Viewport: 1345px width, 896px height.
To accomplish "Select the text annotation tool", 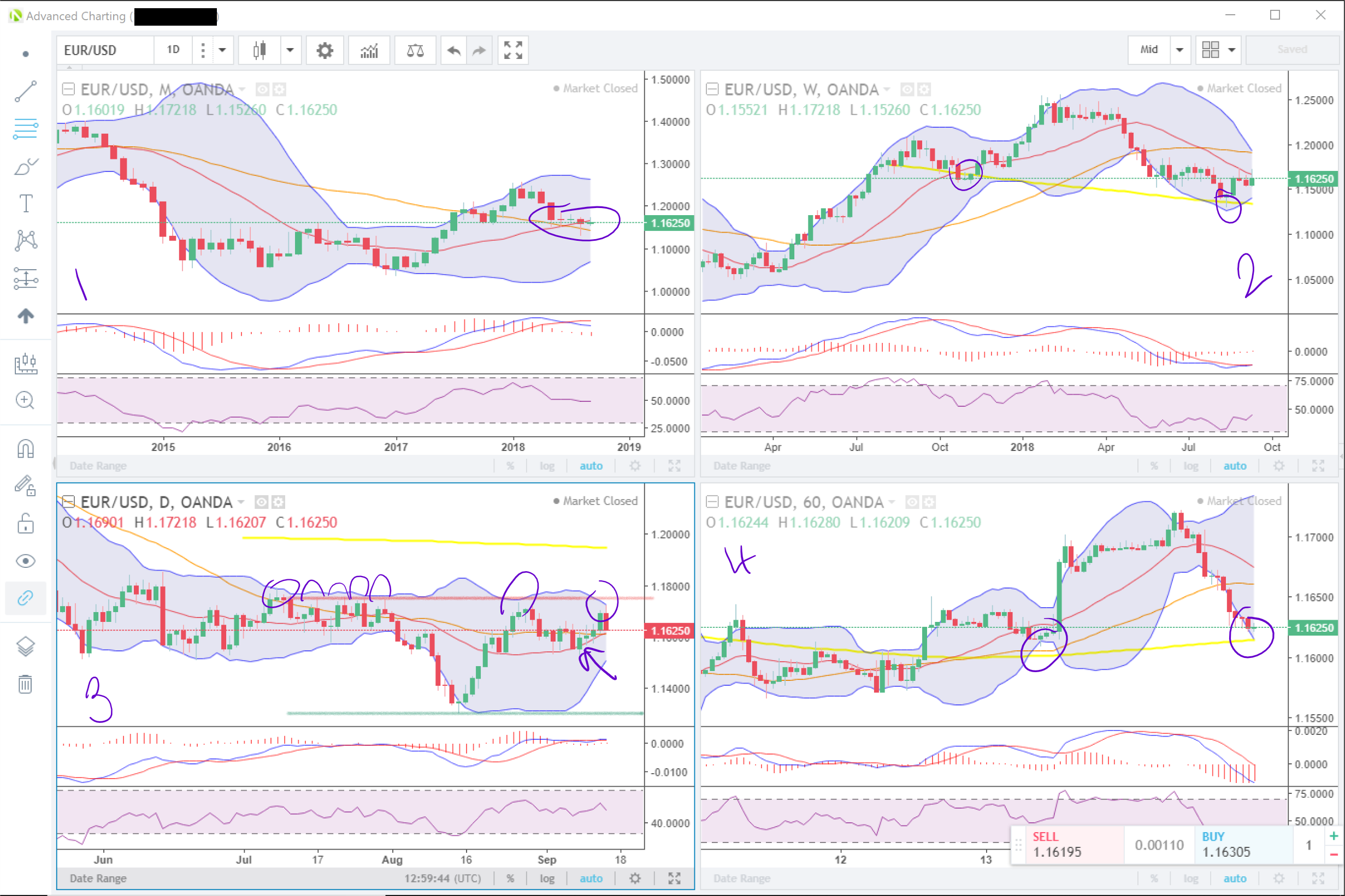I will click(x=26, y=204).
